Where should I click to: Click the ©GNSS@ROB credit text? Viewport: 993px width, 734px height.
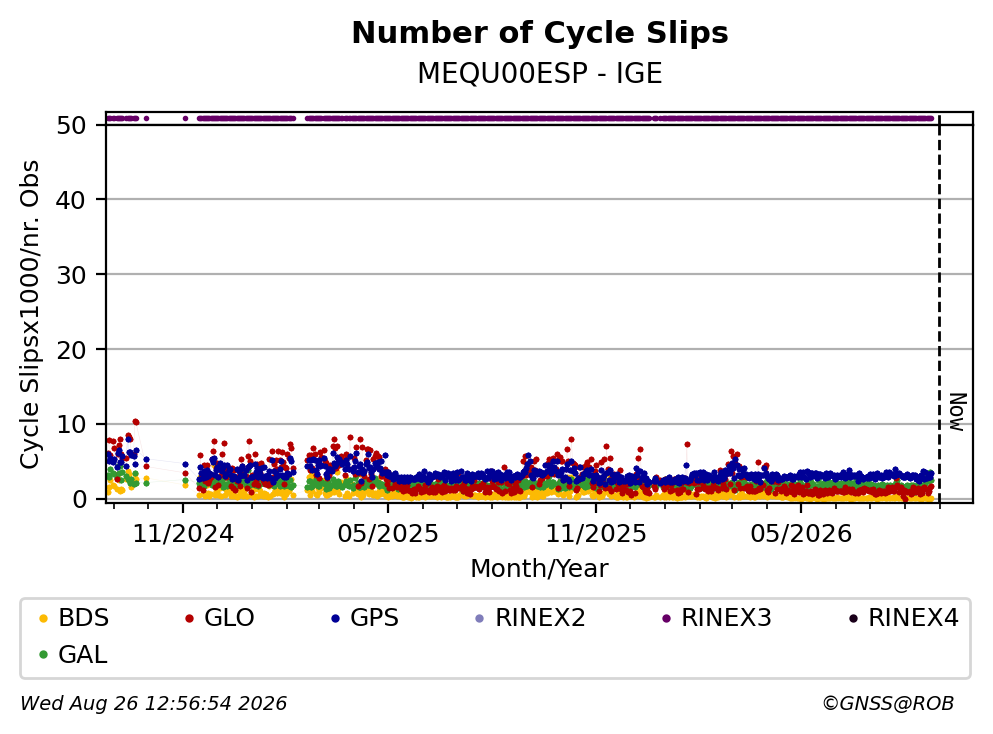pos(888,703)
